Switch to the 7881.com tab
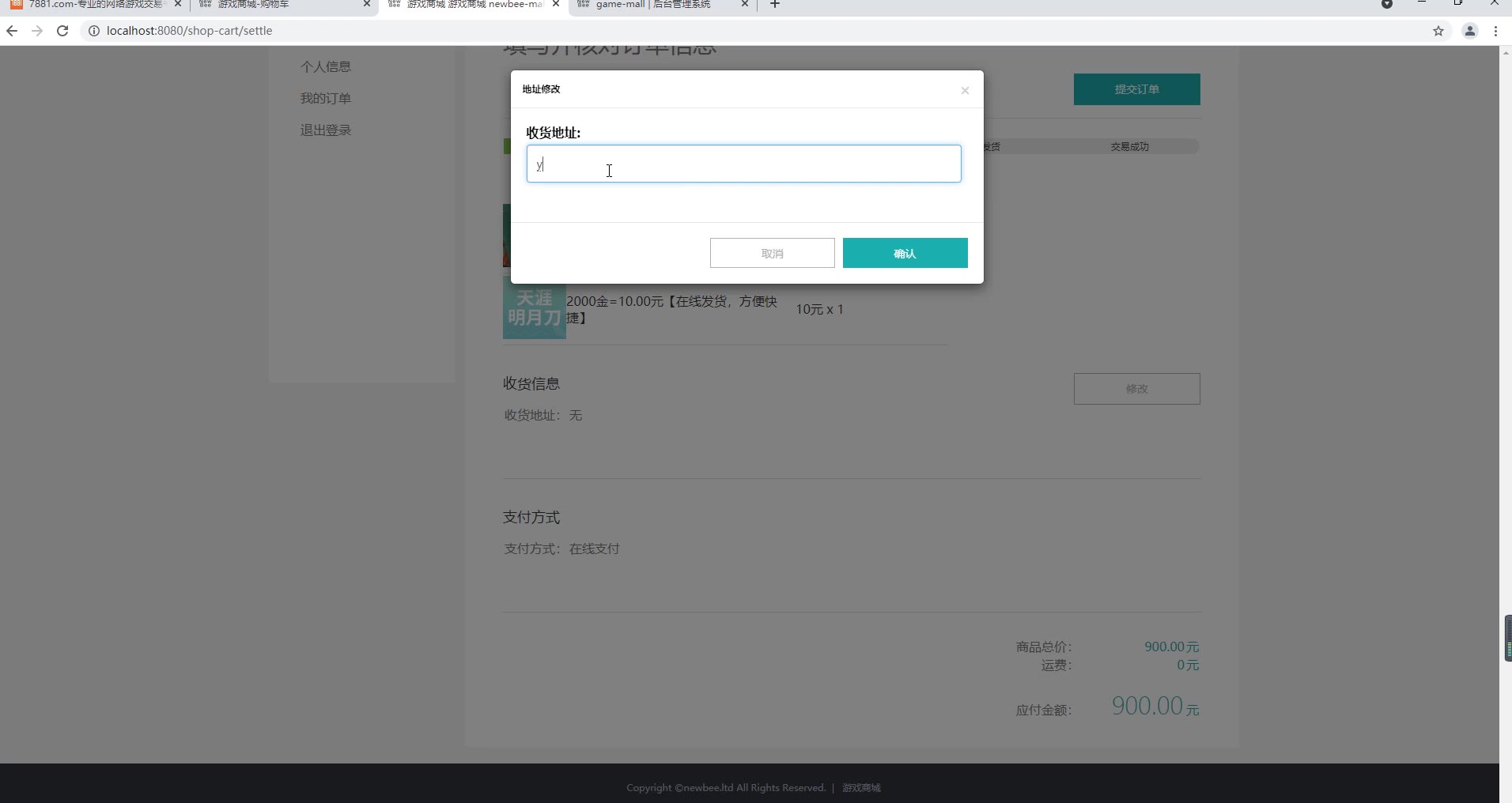Screen dimensions: 1512x803 [95, 5]
